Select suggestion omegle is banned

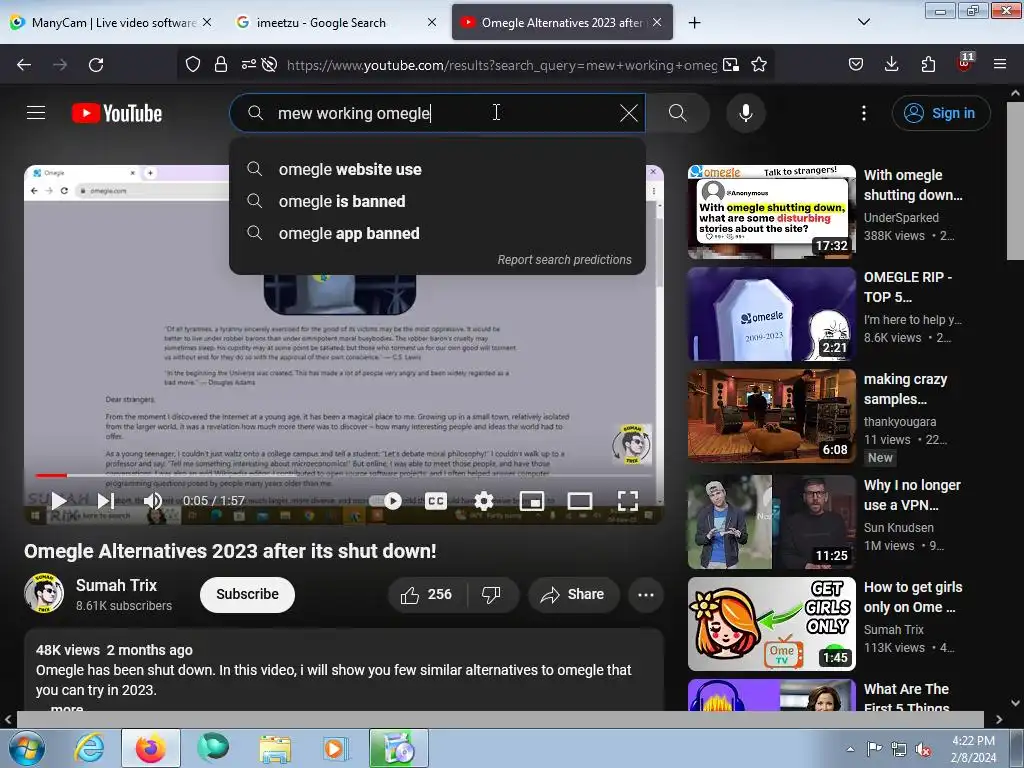pos(438,201)
